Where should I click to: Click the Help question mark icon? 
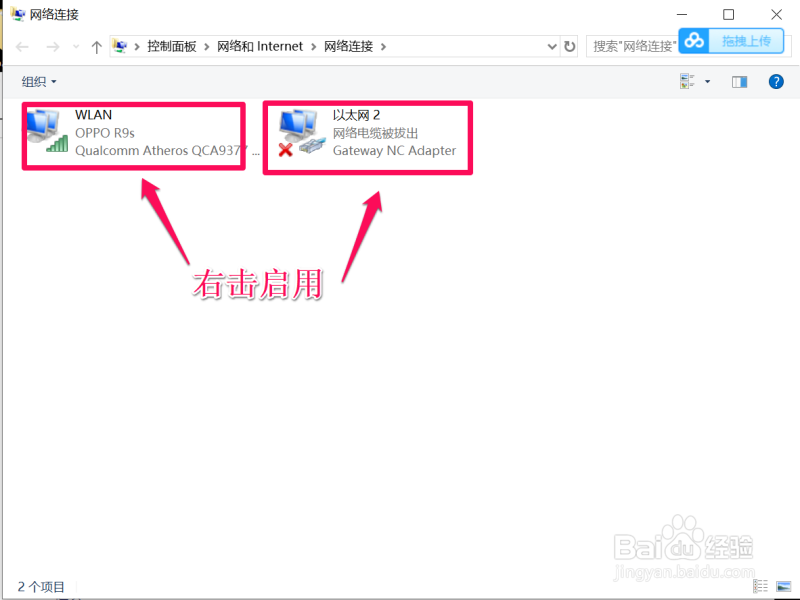click(x=777, y=81)
